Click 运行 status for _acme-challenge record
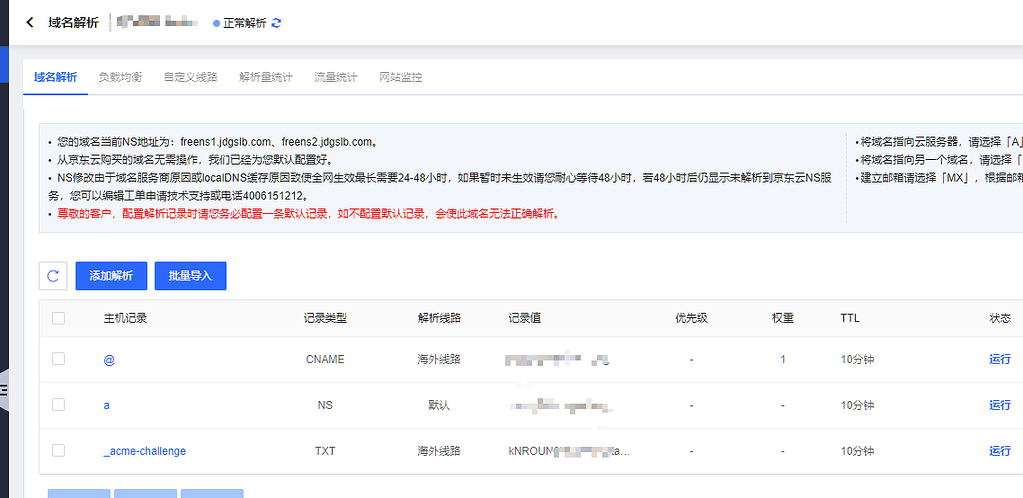1023x498 pixels. (1000, 450)
